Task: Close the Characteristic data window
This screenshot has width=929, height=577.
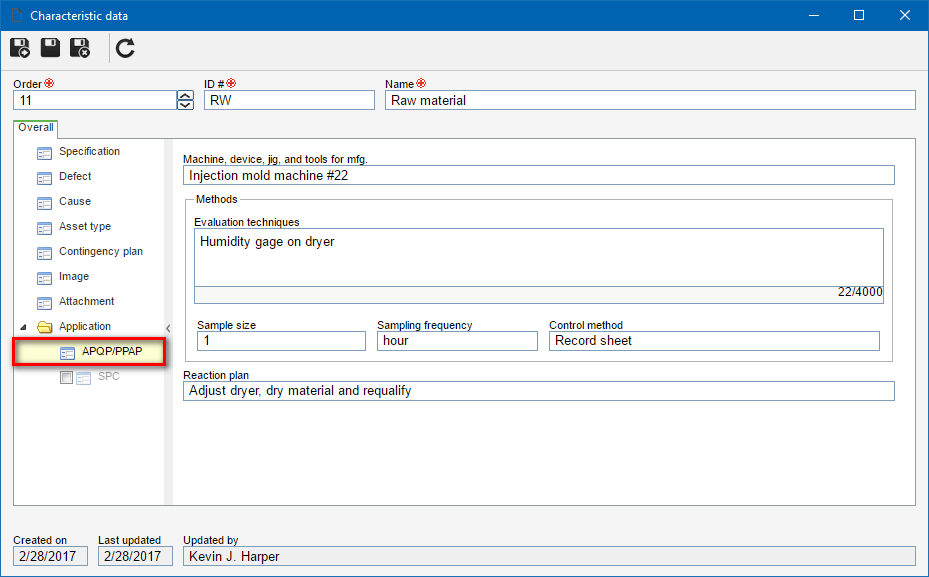Action: click(905, 15)
